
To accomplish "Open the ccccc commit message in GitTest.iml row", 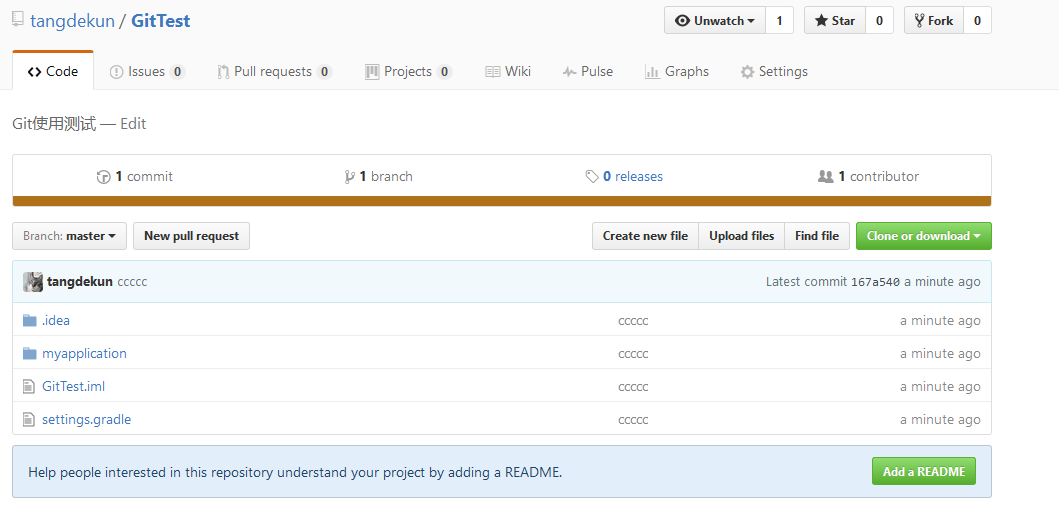I will [634, 387].
